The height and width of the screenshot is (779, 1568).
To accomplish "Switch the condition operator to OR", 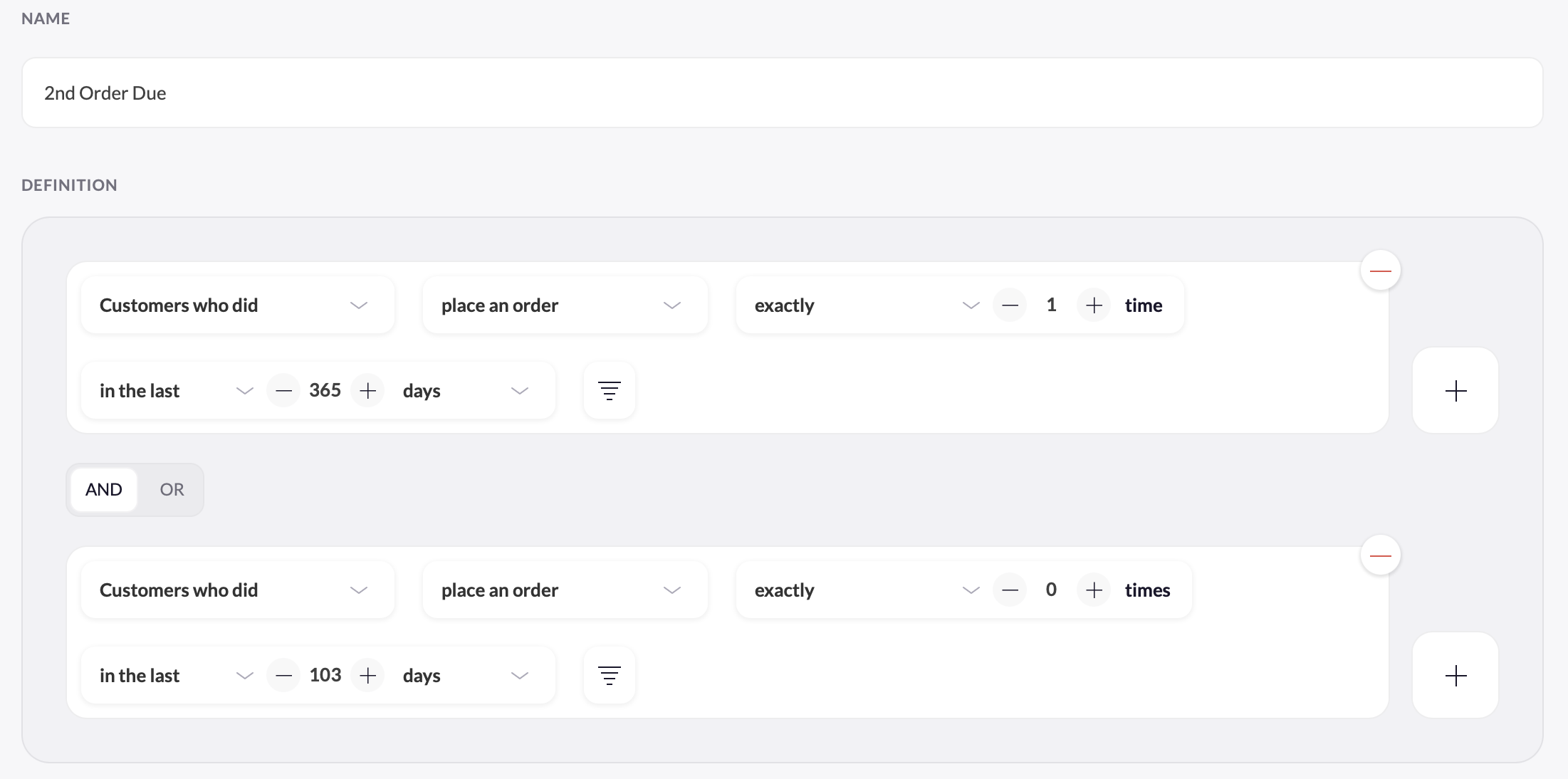I will click(172, 490).
